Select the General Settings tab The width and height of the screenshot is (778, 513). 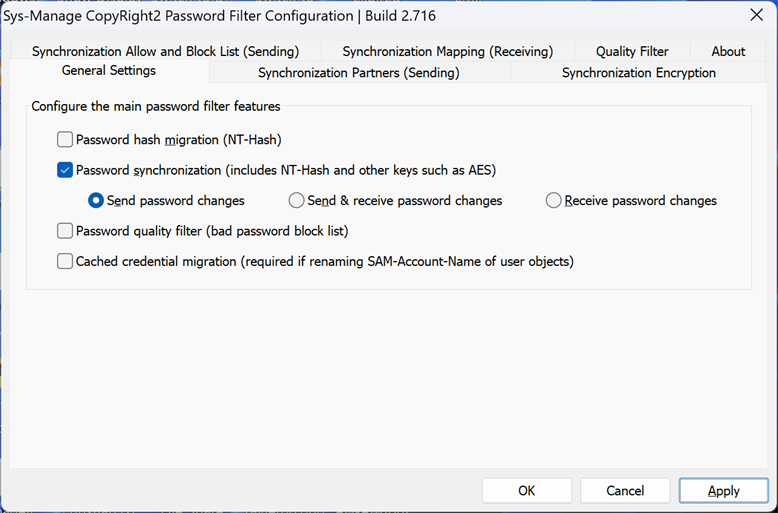click(109, 71)
